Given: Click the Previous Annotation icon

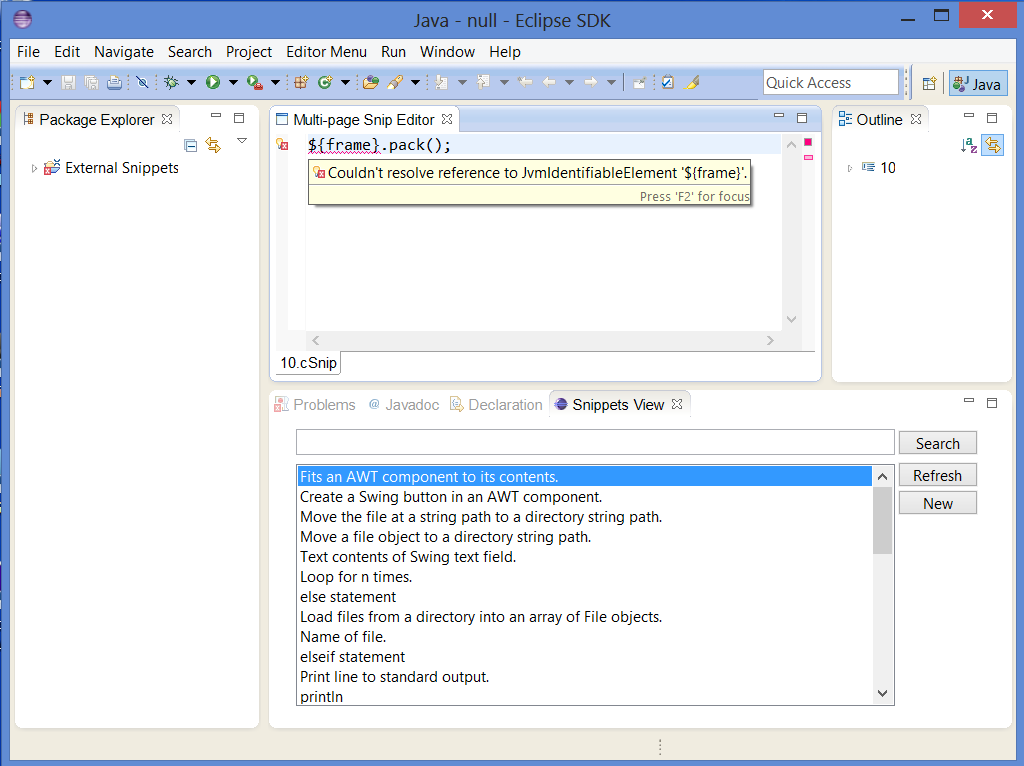Looking at the screenshot, I should [483, 82].
